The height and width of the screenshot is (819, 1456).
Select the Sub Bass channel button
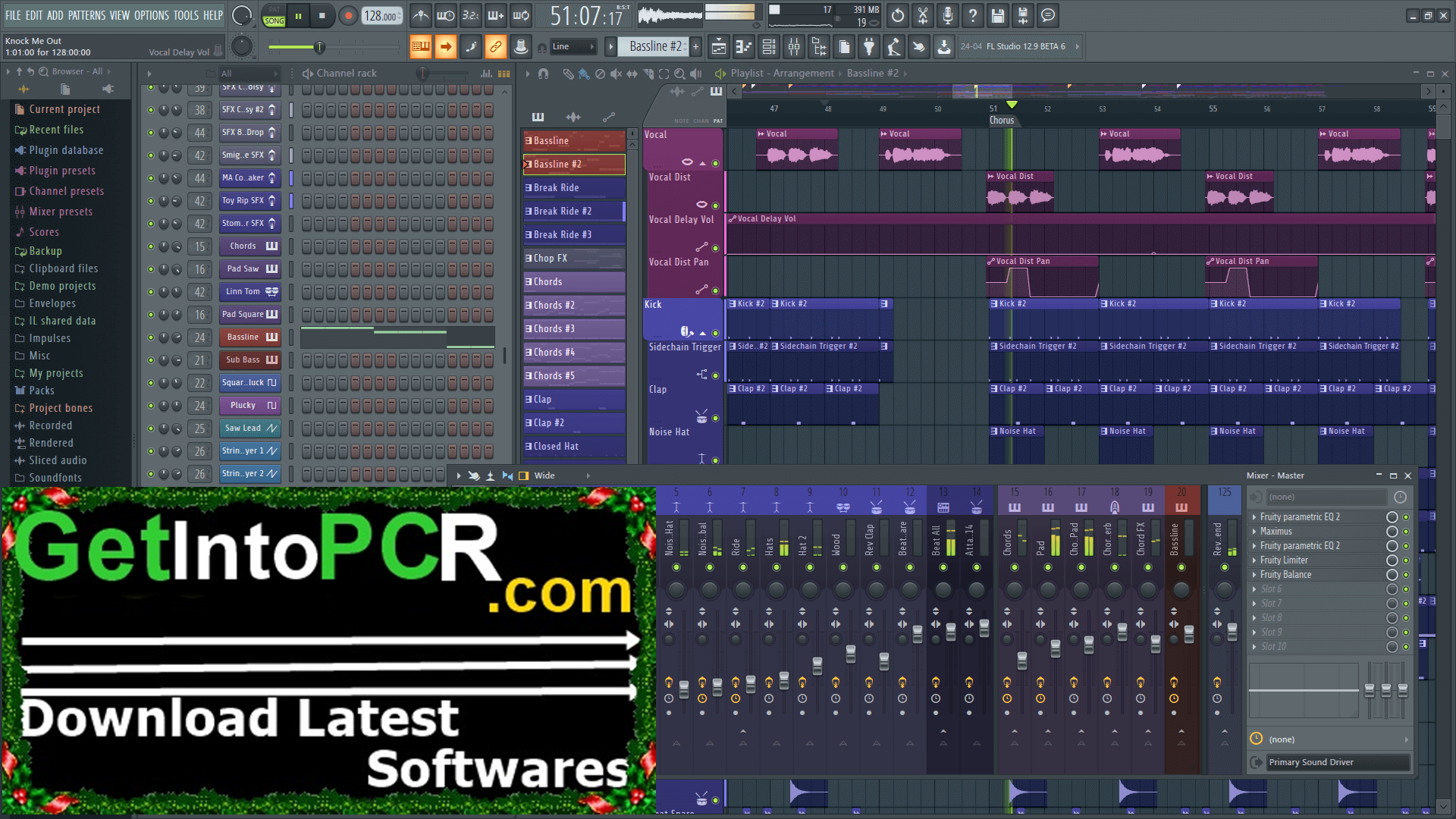(250, 360)
